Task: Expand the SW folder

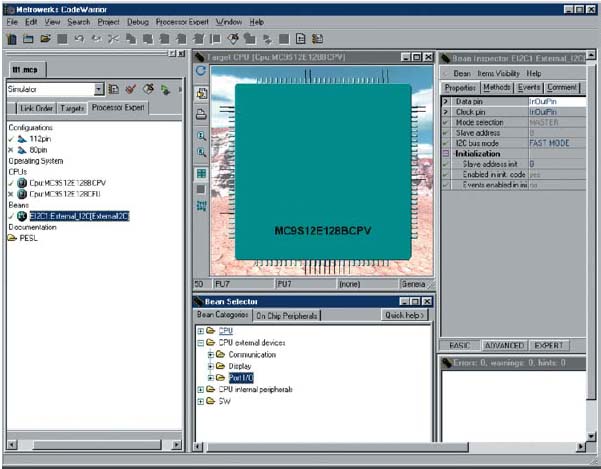Action: pyautogui.click(x=200, y=401)
